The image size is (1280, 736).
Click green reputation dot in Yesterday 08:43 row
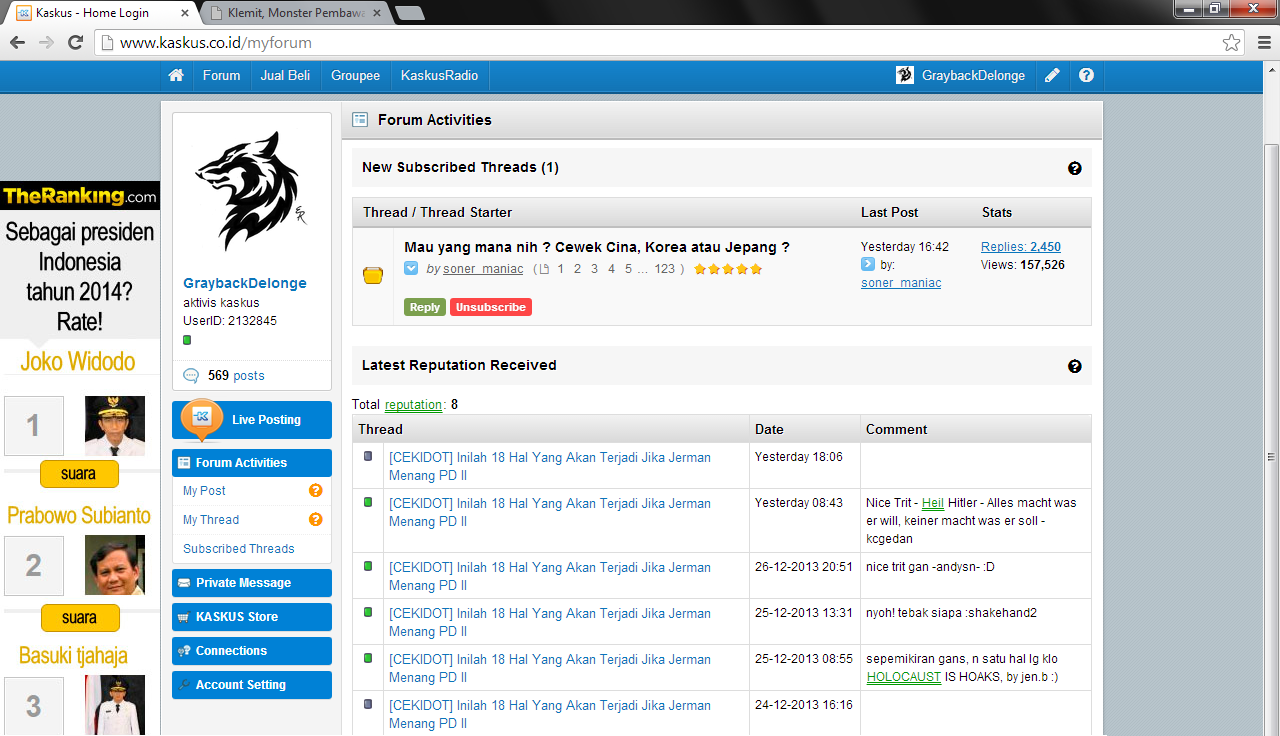click(368, 502)
